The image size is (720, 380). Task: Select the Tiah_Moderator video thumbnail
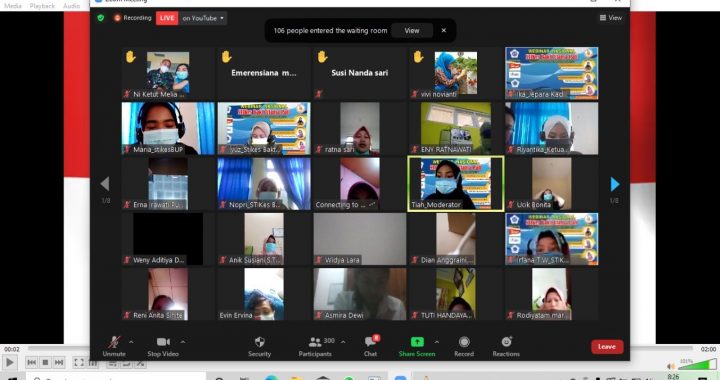(456, 184)
